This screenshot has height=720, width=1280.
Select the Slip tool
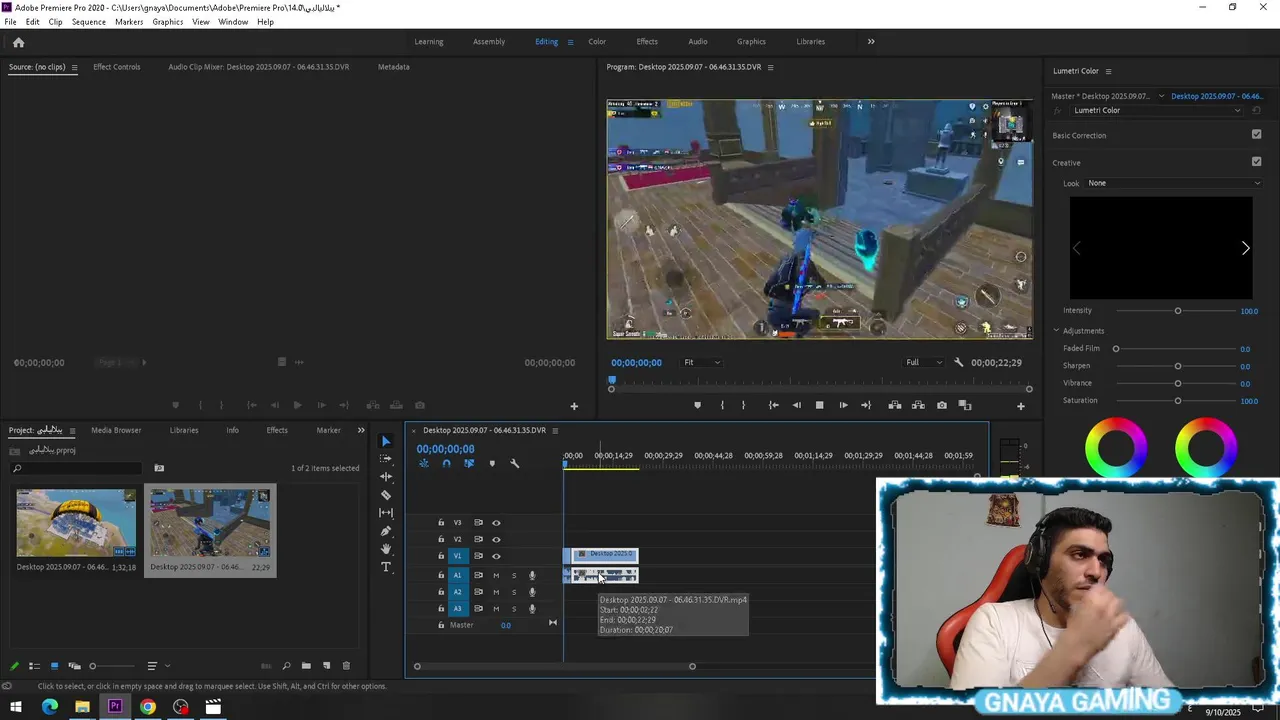(x=386, y=513)
